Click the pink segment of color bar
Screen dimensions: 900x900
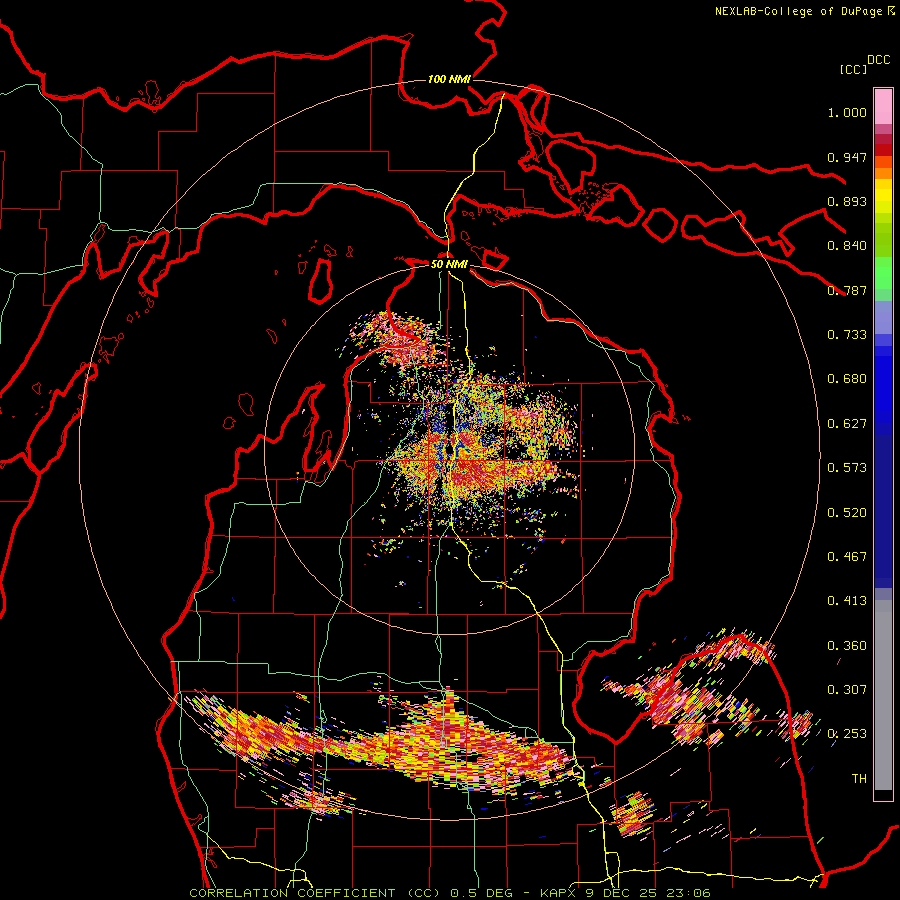883,107
